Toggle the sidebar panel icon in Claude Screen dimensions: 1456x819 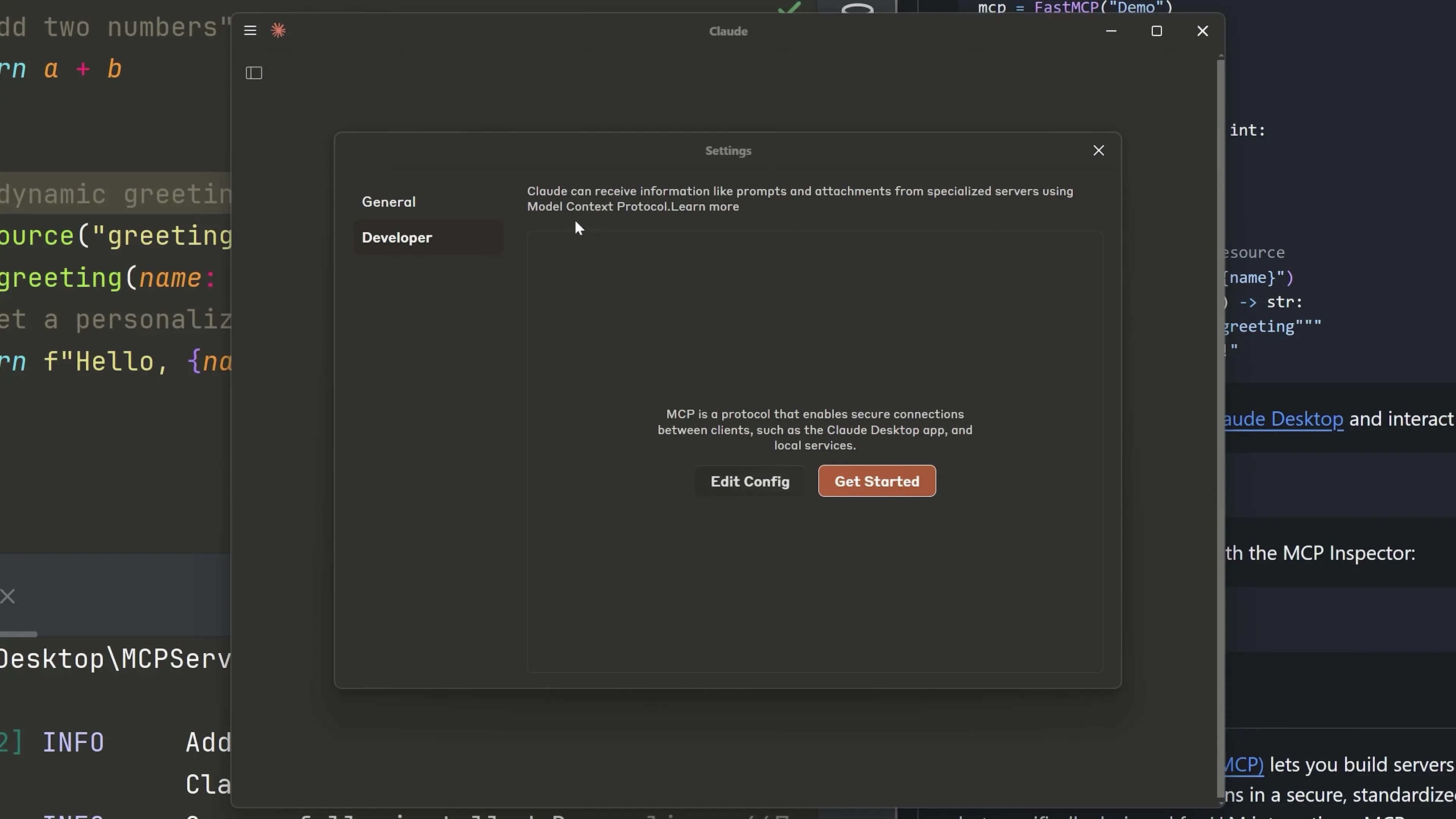[254, 73]
